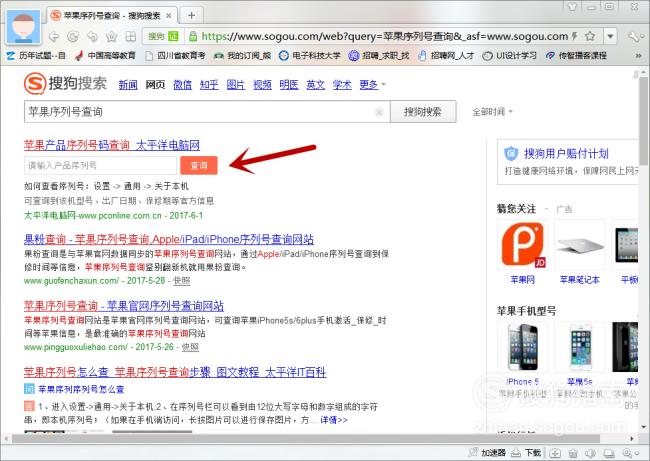The width and height of the screenshot is (650, 461).
Task: Open the browser home icon
Action: 111,37
